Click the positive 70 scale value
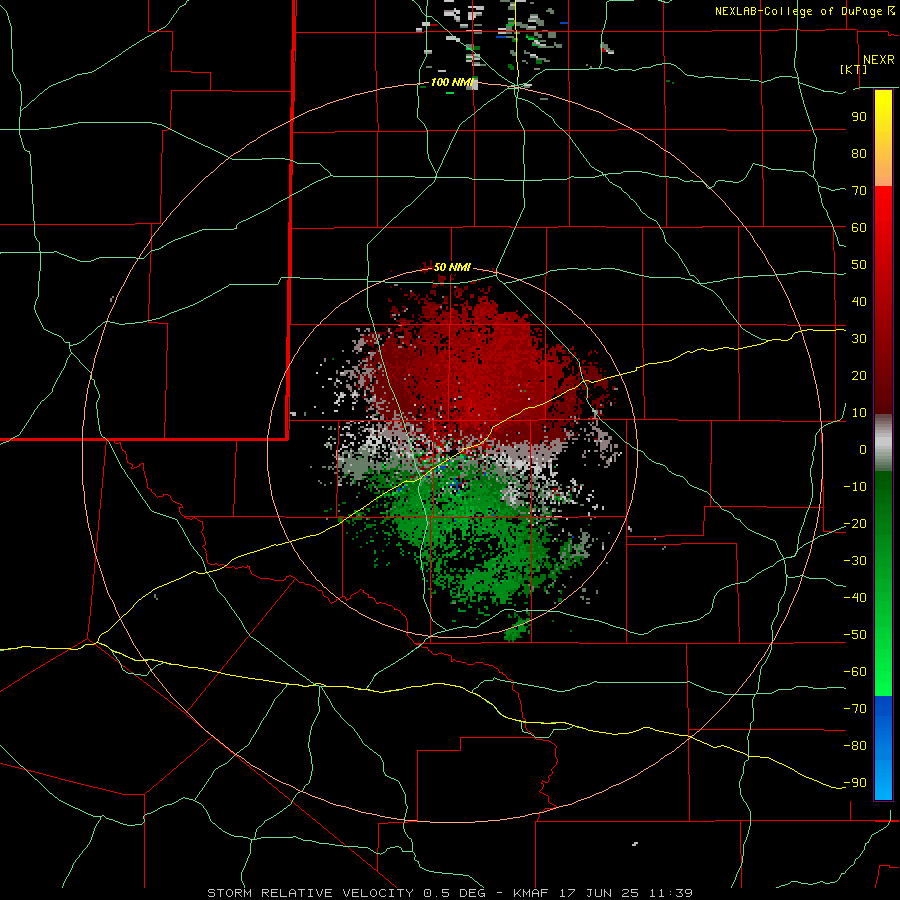900x900 pixels. coord(859,191)
